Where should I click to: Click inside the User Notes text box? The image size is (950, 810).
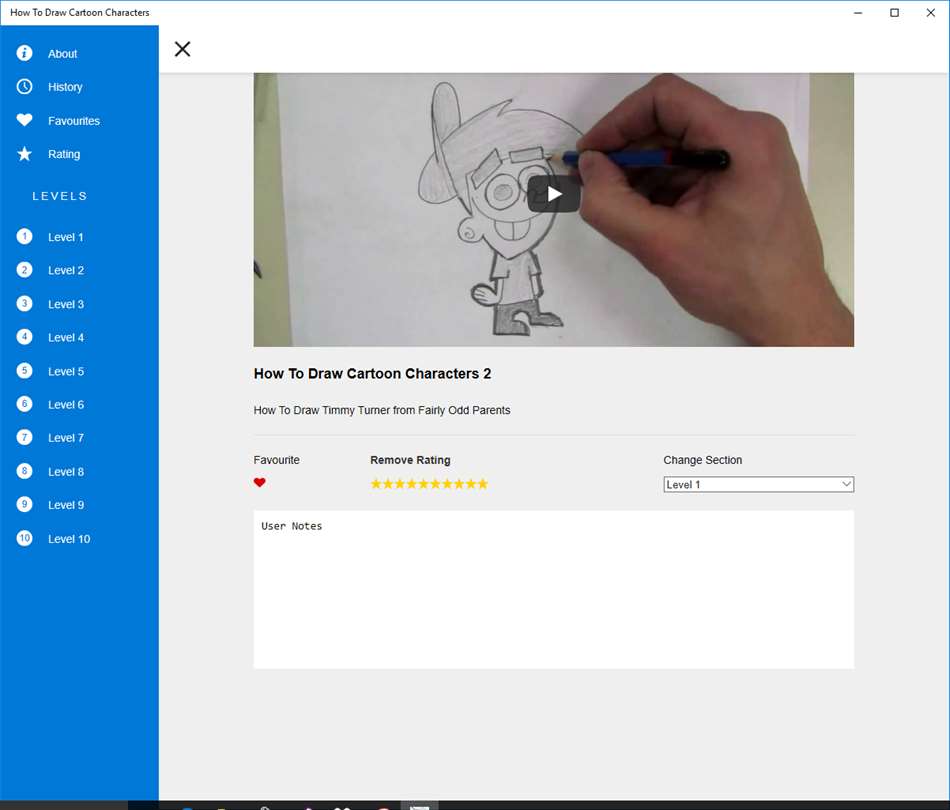point(554,589)
